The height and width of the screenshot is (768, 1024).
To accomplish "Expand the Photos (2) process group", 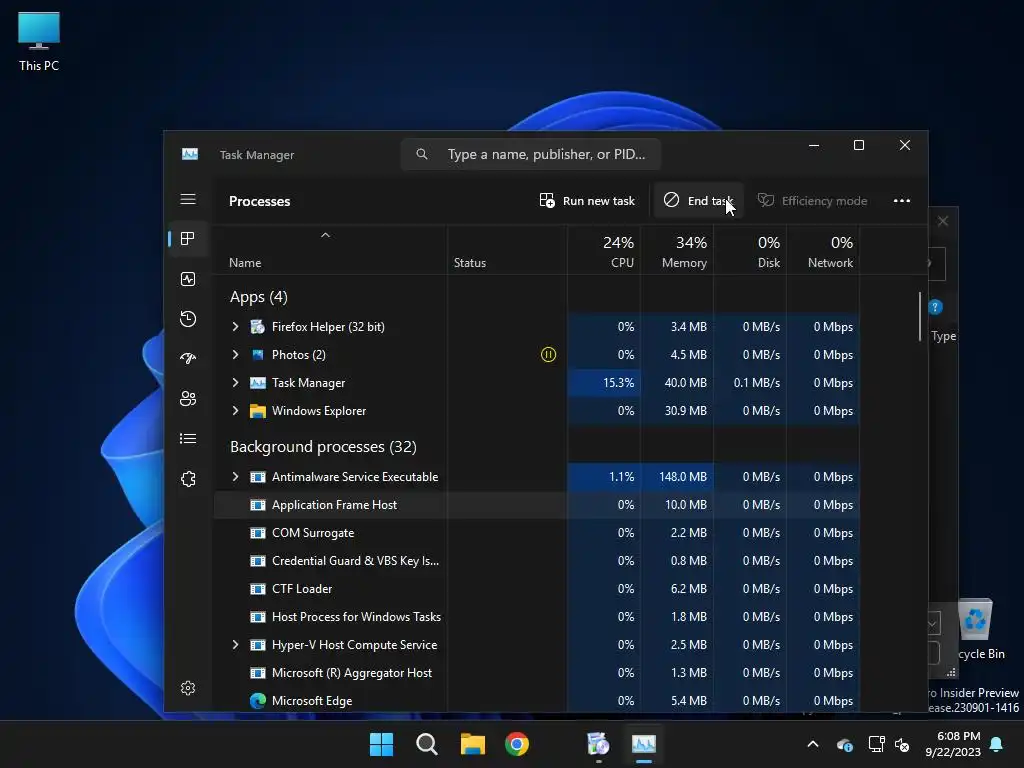I will 236,355.
